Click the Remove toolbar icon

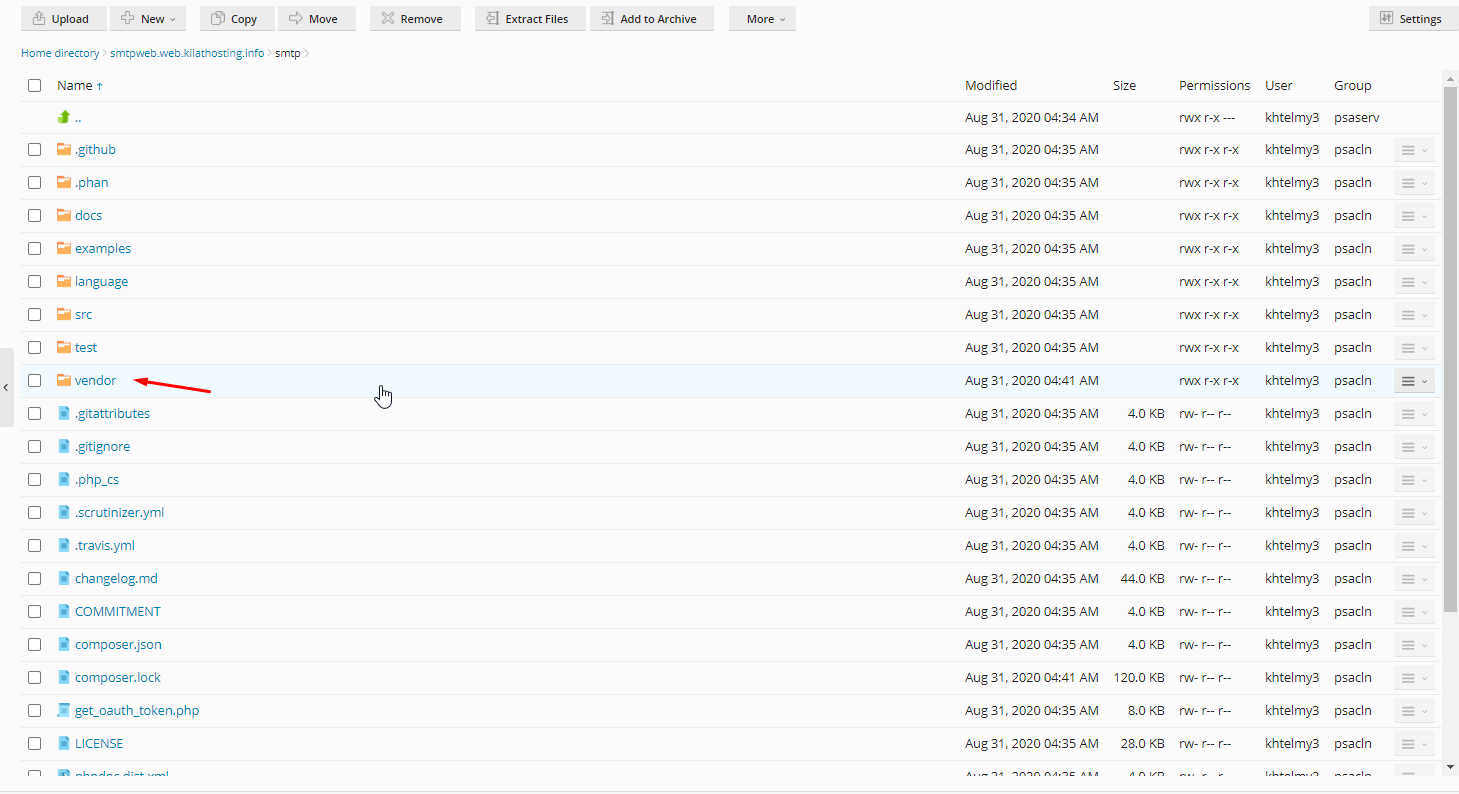coord(388,18)
